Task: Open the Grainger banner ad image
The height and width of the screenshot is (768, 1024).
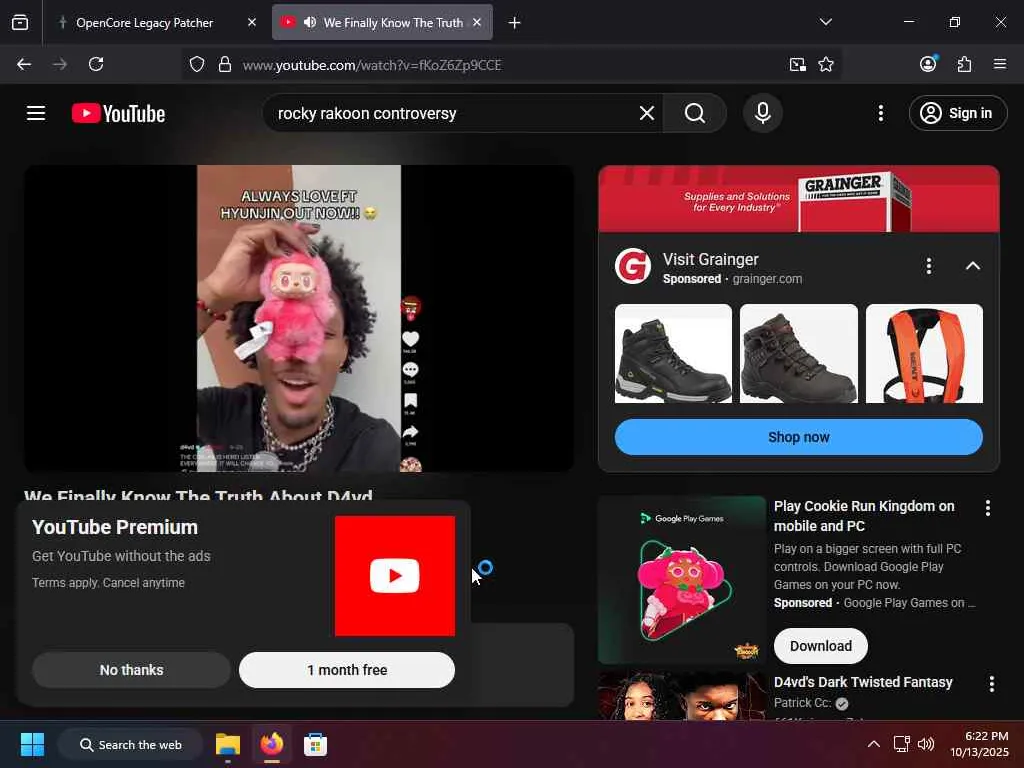Action: coord(799,199)
